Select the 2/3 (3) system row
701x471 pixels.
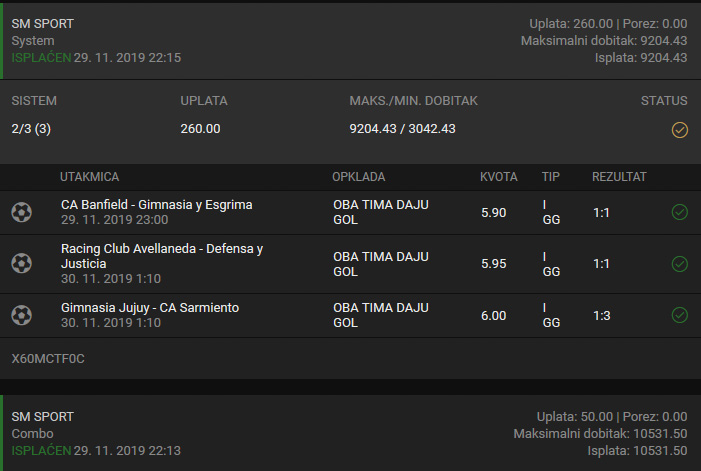350,129
